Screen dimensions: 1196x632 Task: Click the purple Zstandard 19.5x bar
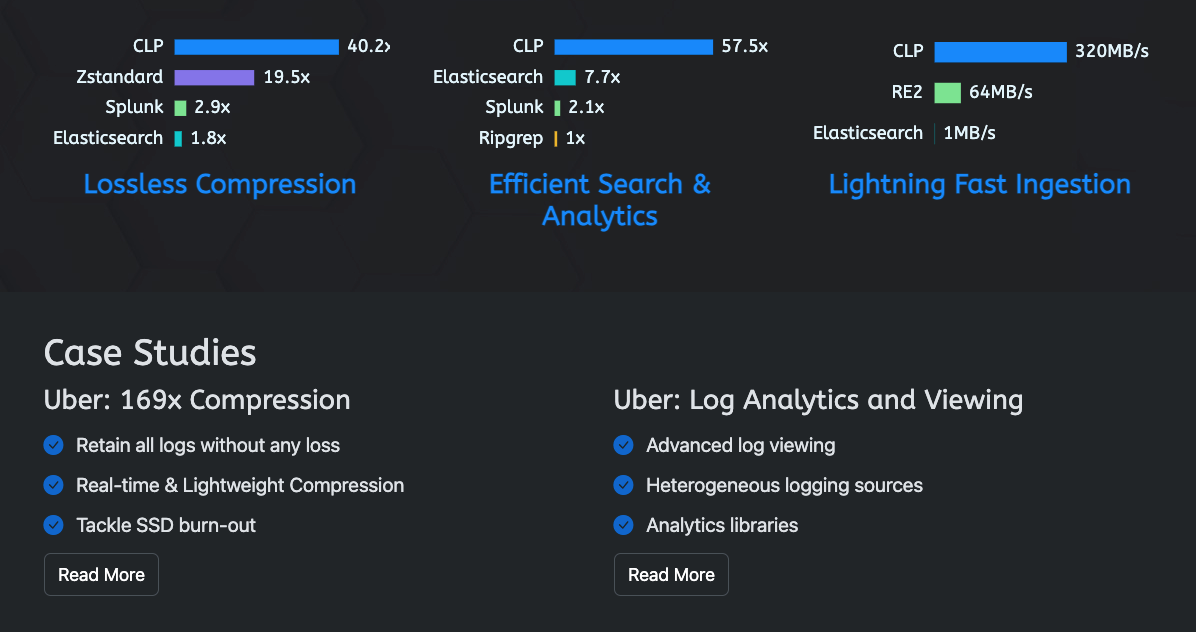pos(214,77)
